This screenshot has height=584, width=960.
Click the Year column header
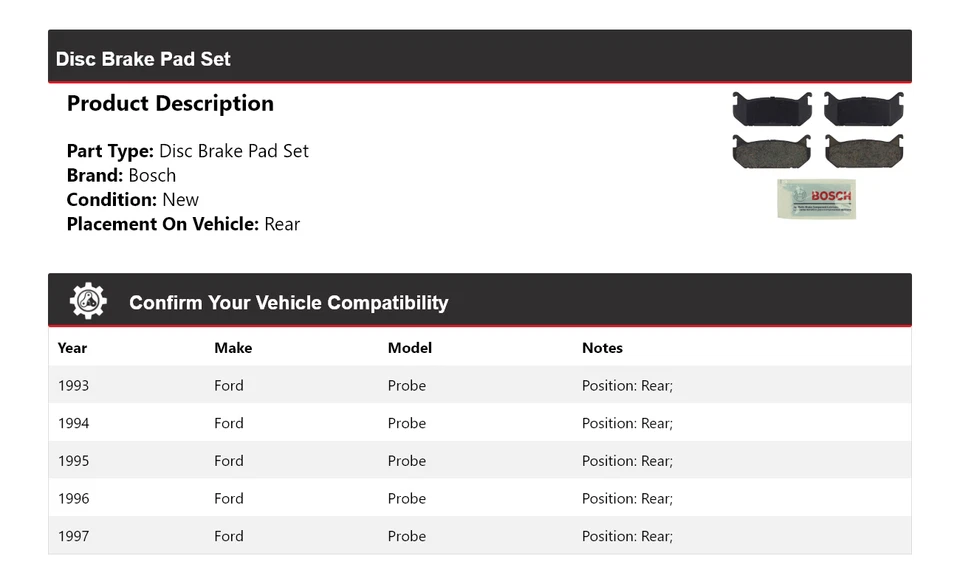pos(72,348)
